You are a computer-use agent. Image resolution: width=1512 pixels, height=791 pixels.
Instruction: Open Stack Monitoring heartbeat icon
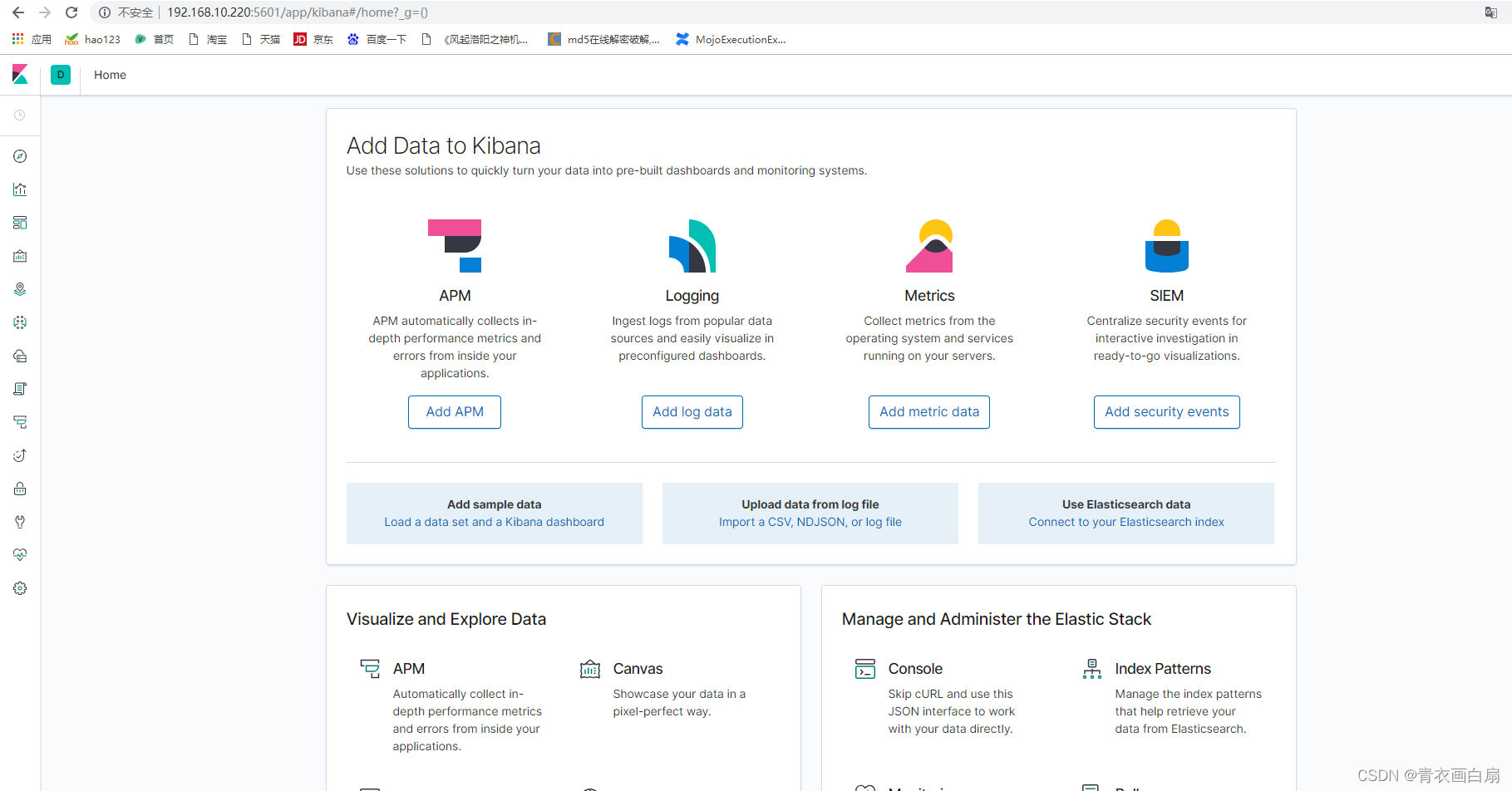[x=20, y=555]
